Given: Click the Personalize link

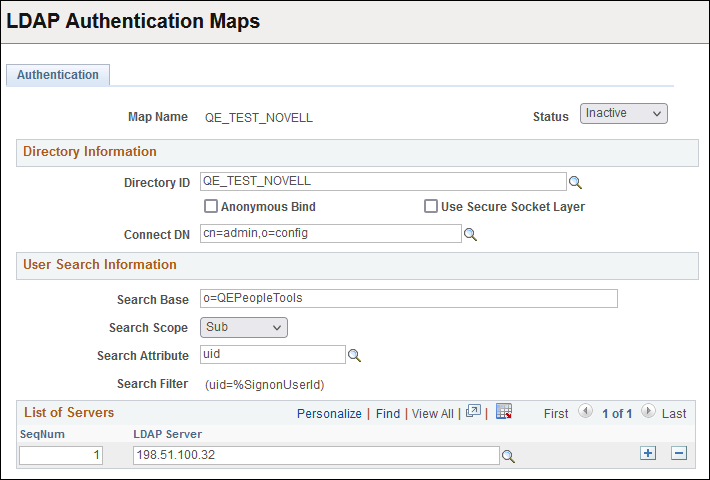Looking at the screenshot, I should point(329,413).
